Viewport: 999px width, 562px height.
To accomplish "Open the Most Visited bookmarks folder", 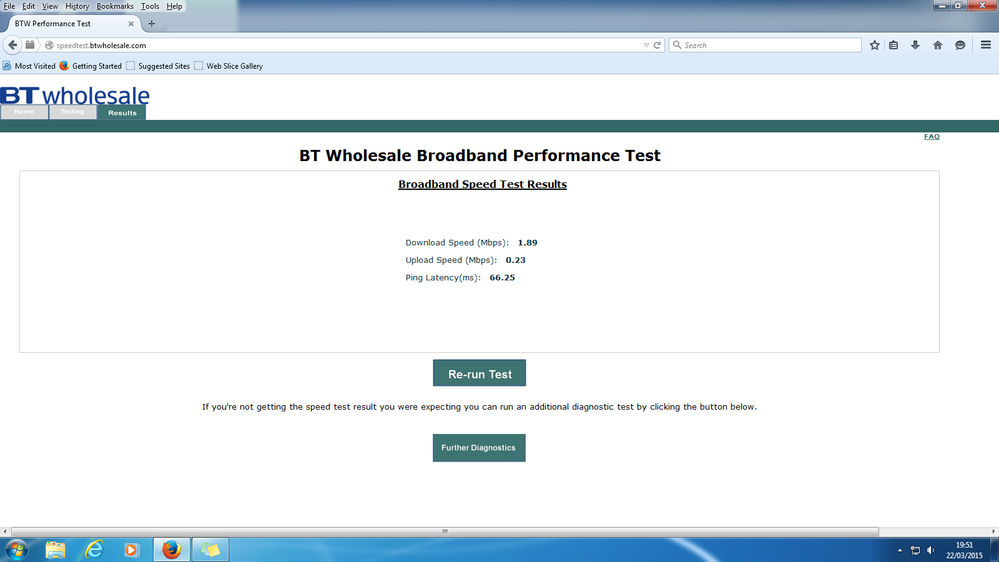I will [x=29, y=66].
